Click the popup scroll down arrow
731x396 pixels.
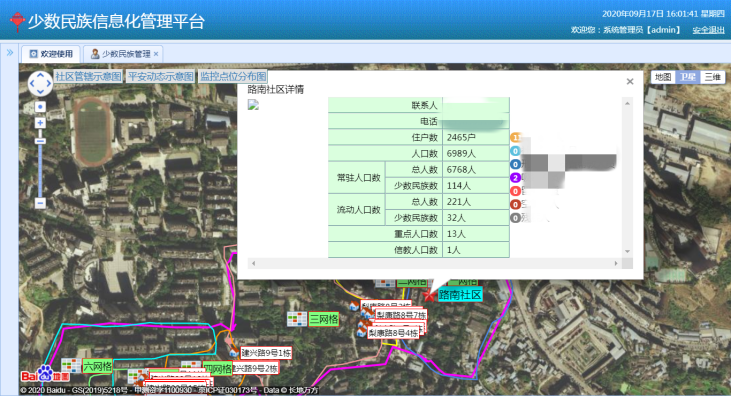pyautogui.click(x=628, y=251)
